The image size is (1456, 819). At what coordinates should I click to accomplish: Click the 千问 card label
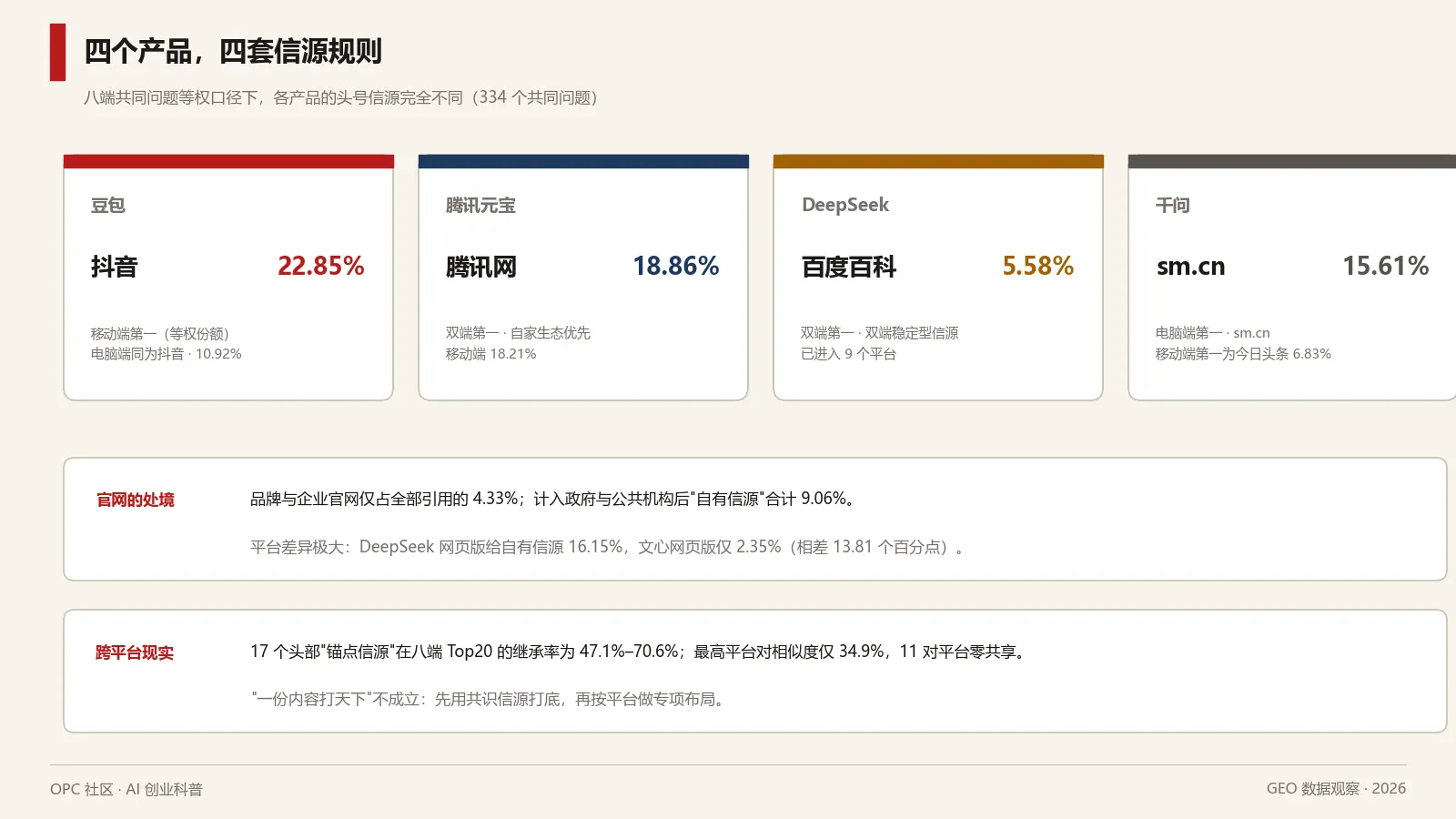click(1173, 205)
